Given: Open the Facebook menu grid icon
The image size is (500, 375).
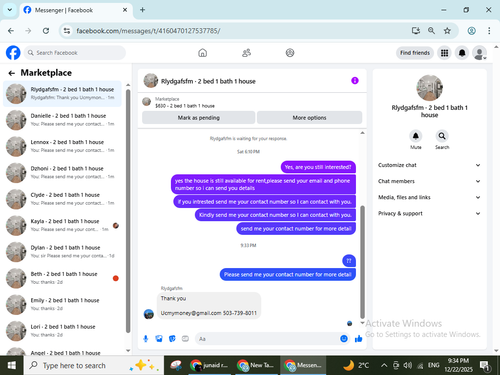Looking at the screenshot, I should (x=444, y=53).
